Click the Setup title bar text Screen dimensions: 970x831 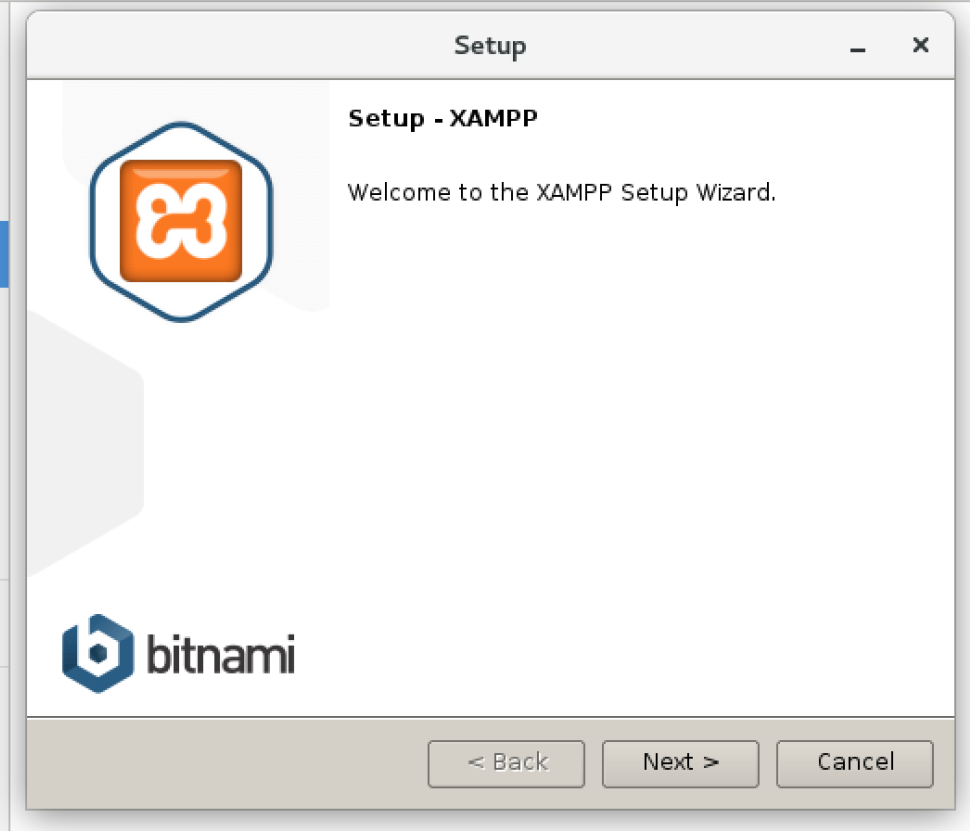pos(490,46)
